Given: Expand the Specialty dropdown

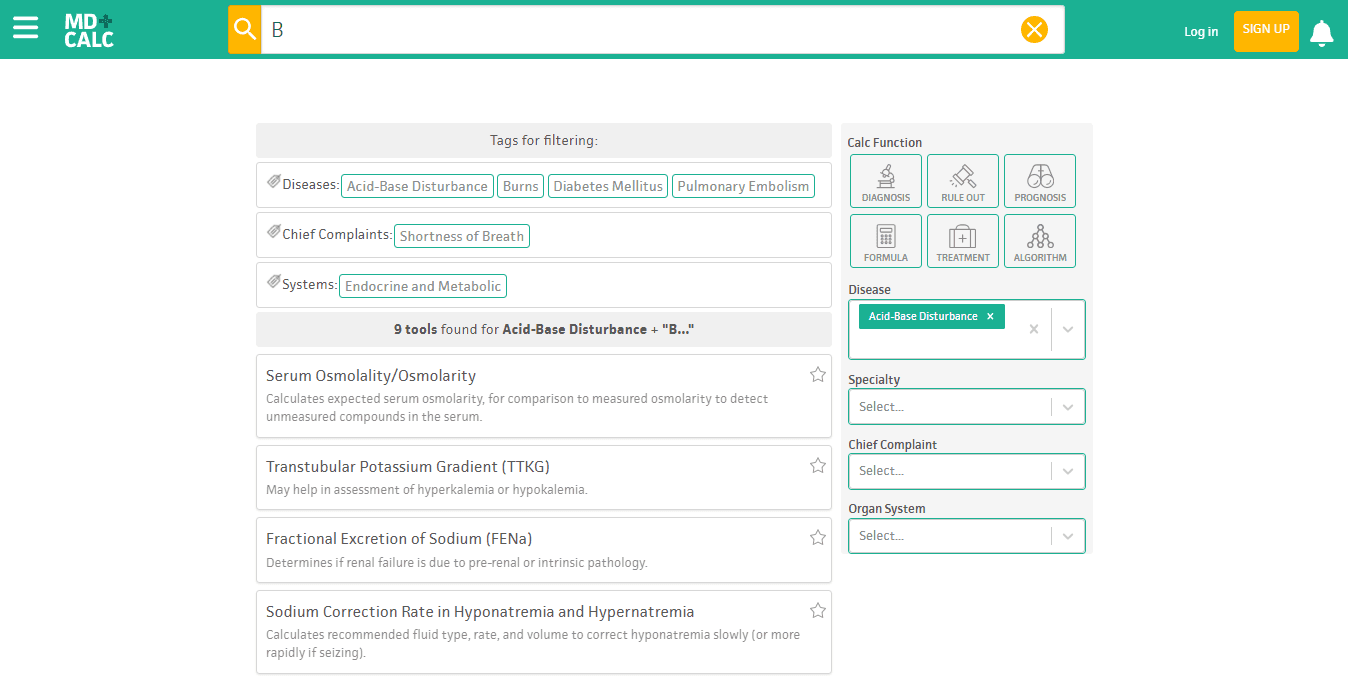Looking at the screenshot, I should (x=1068, y=407).
